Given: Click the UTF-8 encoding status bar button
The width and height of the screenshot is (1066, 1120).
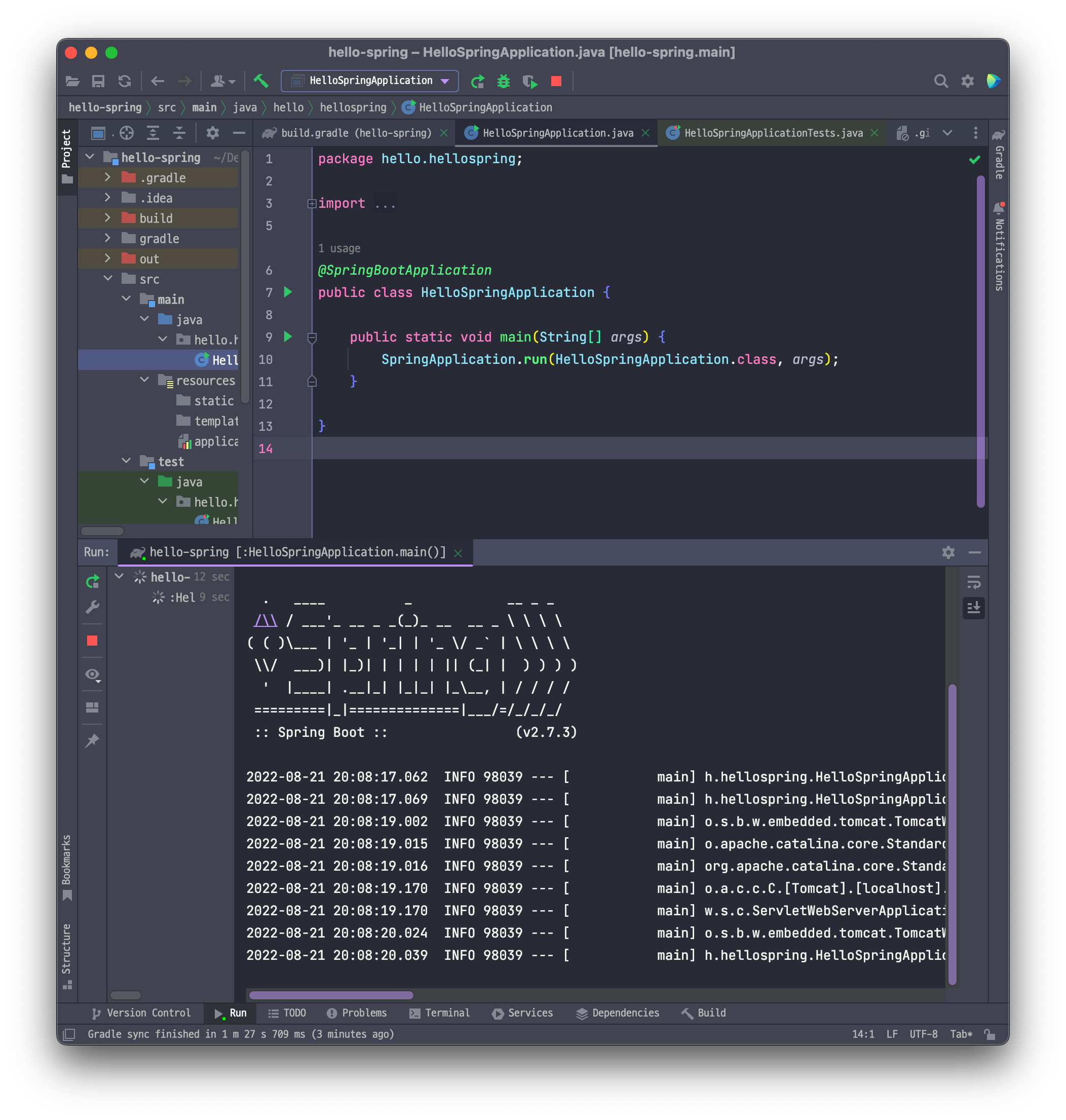Looking at the screenshot, I should 923,1034.
